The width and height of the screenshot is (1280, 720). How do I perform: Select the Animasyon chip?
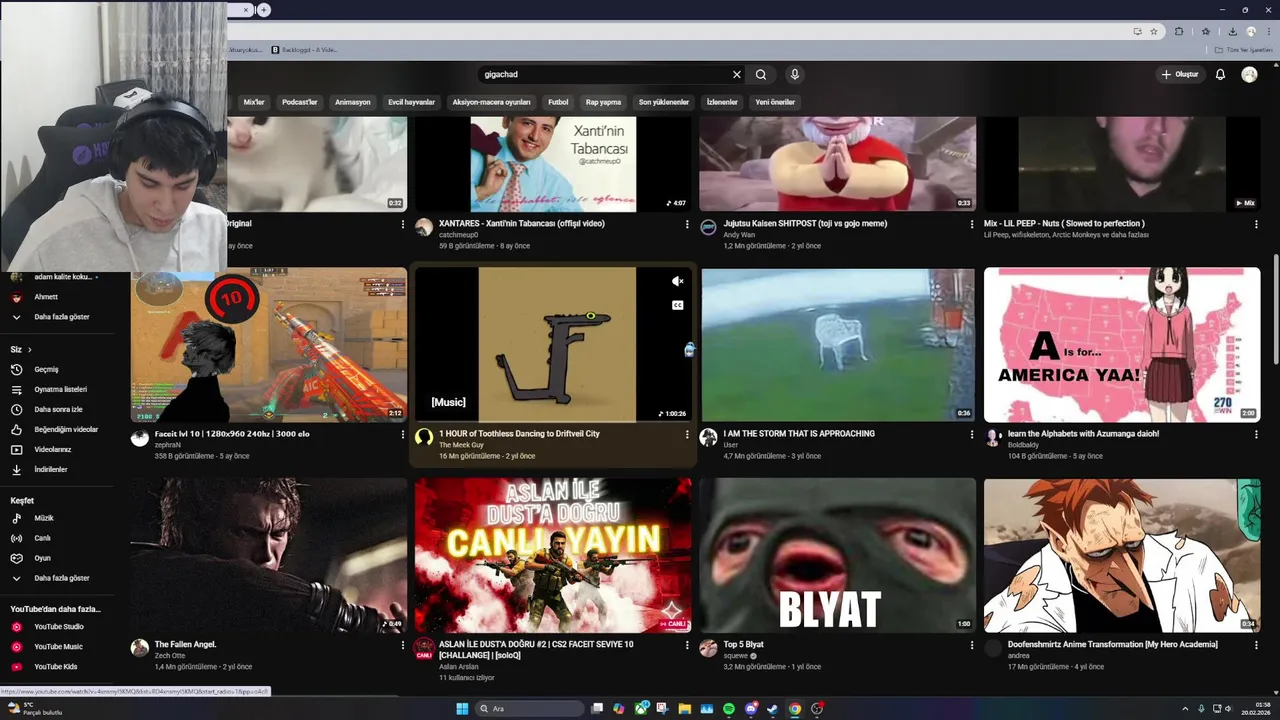tap(352, 102)
